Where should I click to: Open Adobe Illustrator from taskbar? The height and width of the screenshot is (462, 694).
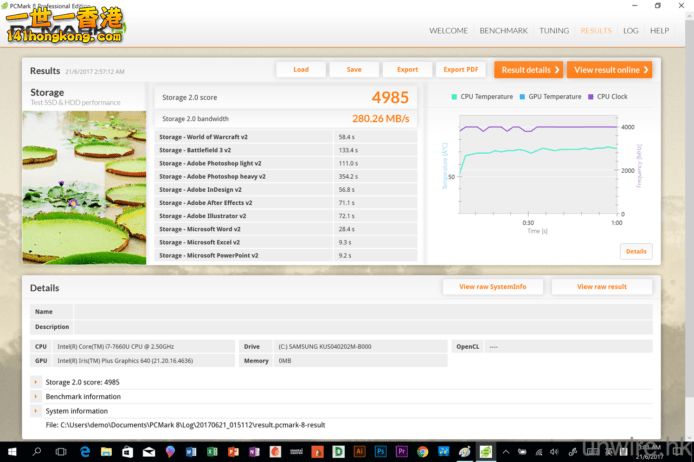[x=359, y=451]
